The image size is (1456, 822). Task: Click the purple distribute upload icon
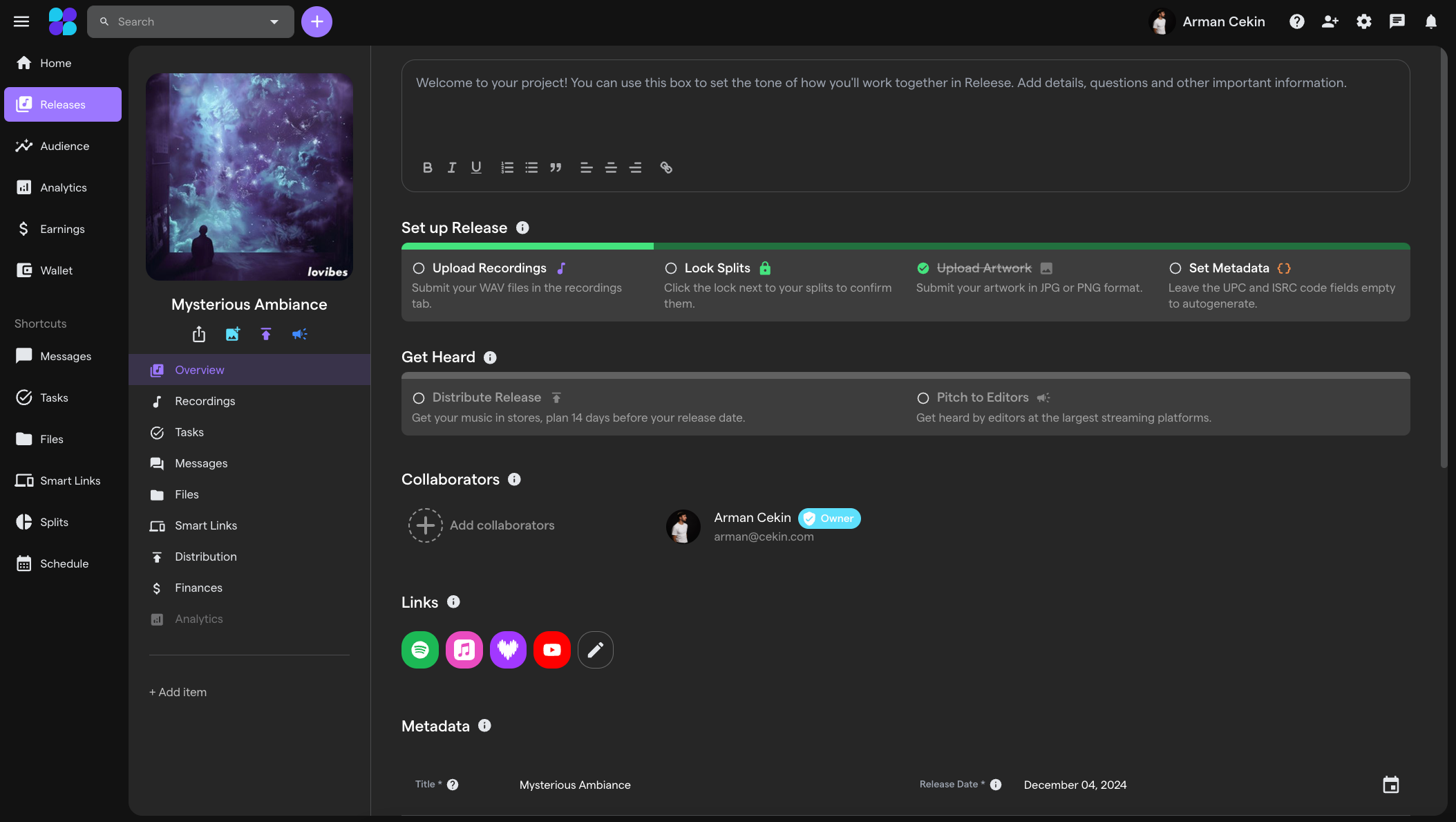coord(266,334)
